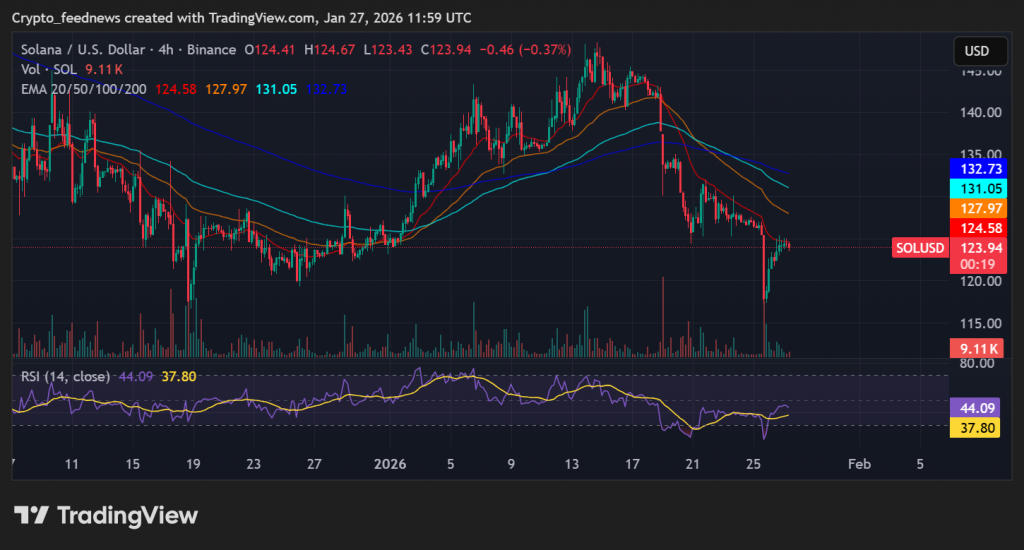Click the 2026 marker on the time axis
This screenshot has height=550, width=1024.
pos(390,464)
